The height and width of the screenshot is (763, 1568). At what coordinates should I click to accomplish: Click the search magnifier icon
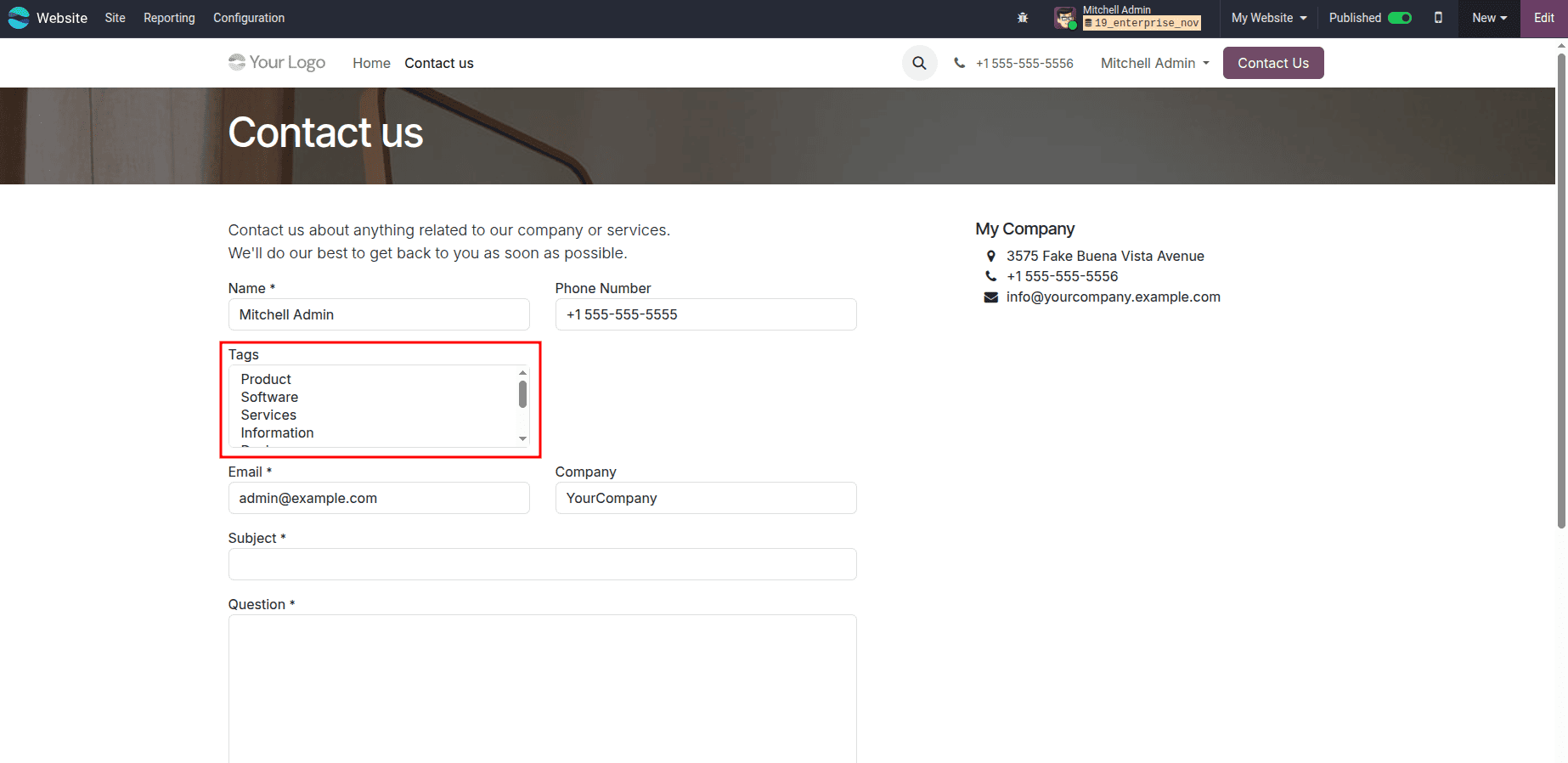(x=919, y=63)
